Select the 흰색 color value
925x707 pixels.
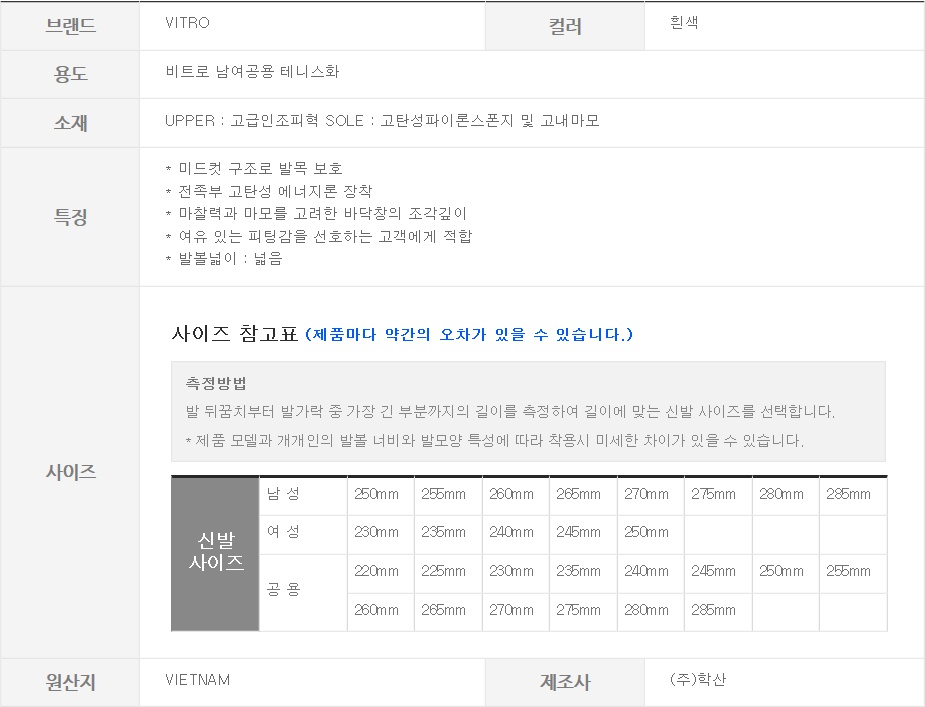684,22
